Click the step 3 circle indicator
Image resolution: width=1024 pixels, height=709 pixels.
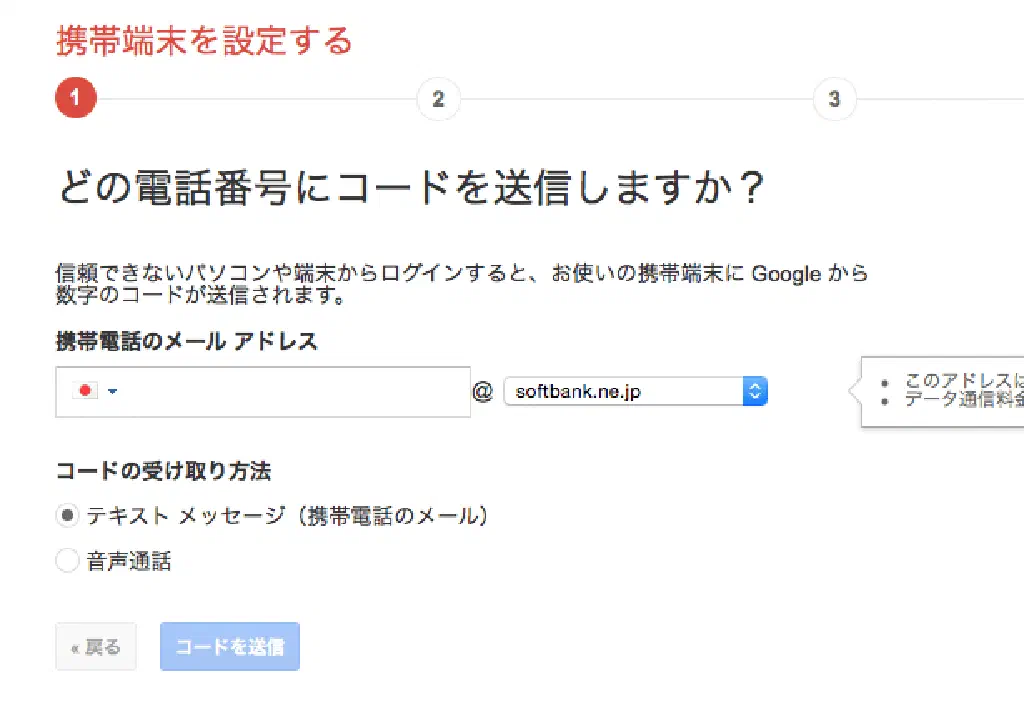coord(834,99)
